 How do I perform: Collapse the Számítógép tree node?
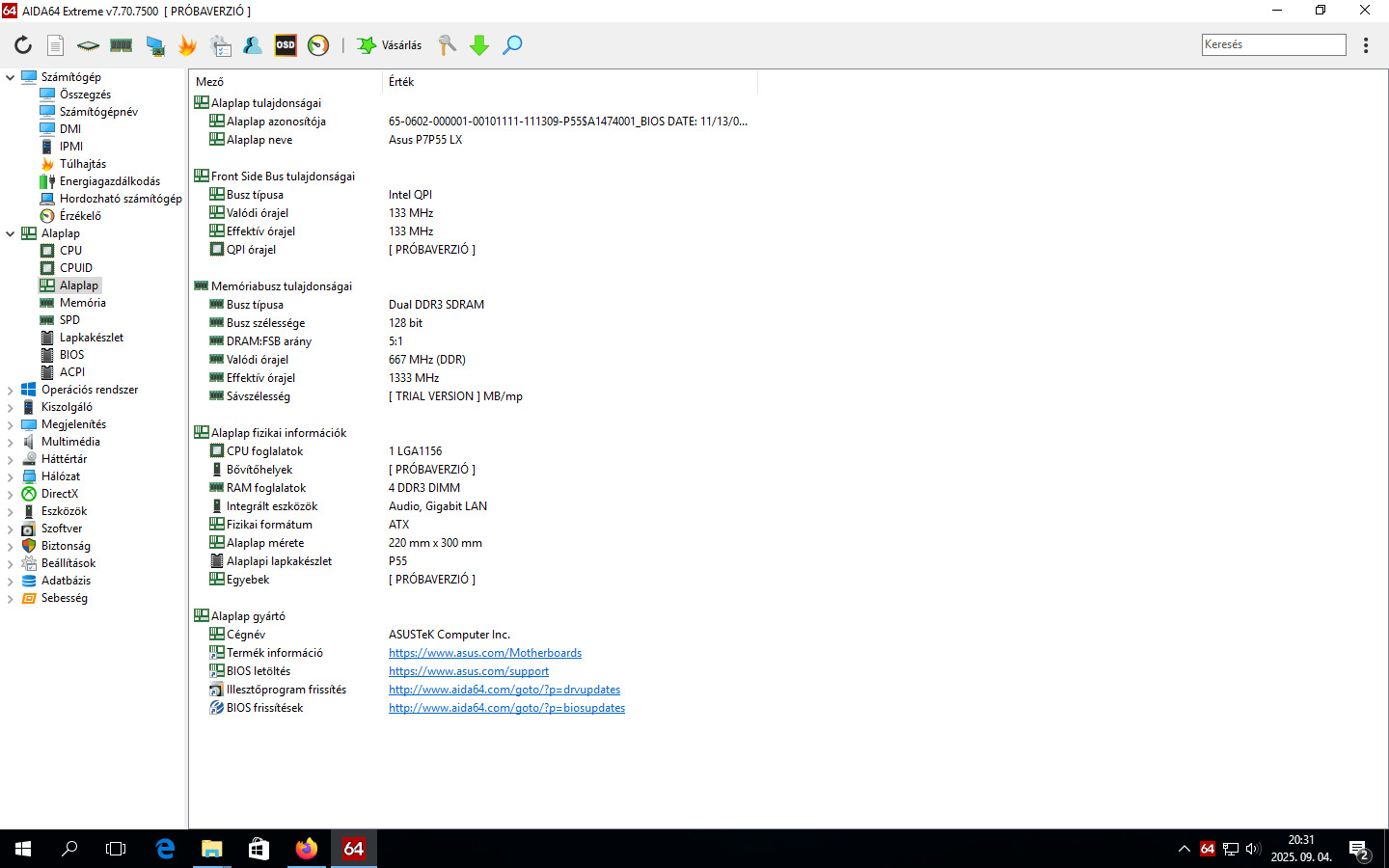pos(11,77)
